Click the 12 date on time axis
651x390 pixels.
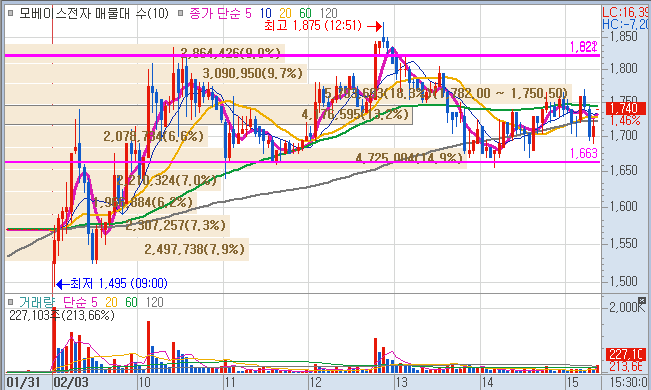coord(316,382)
